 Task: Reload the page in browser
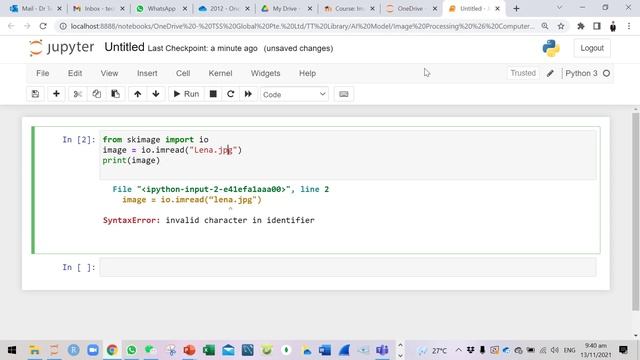(x=43, y=26)
